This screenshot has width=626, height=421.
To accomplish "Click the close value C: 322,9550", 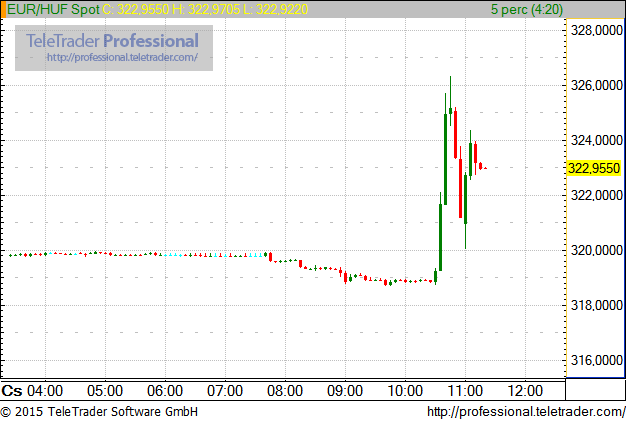I will click(x=135, y=9).
